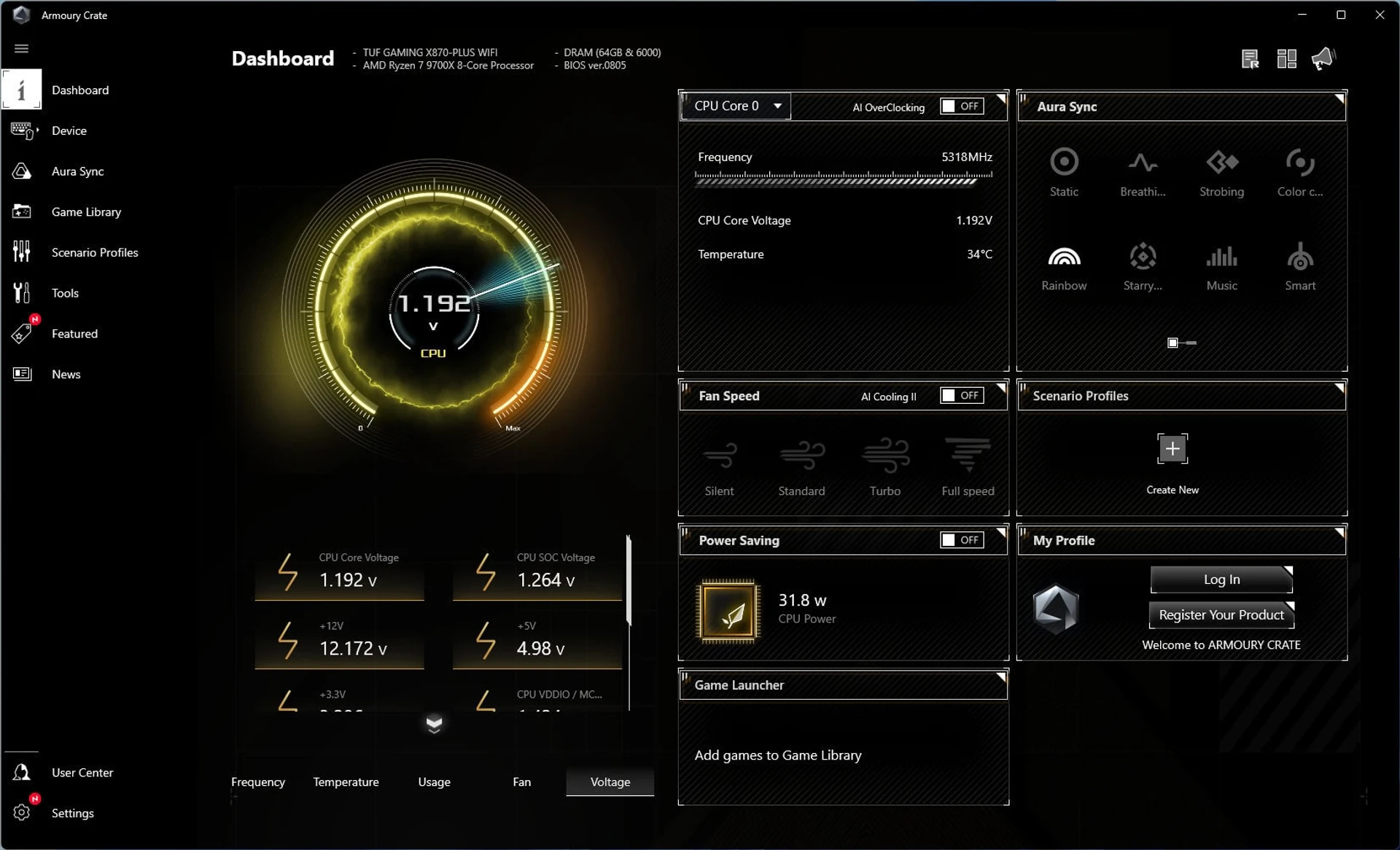Open the hamburger menu icon

point(21,48)
